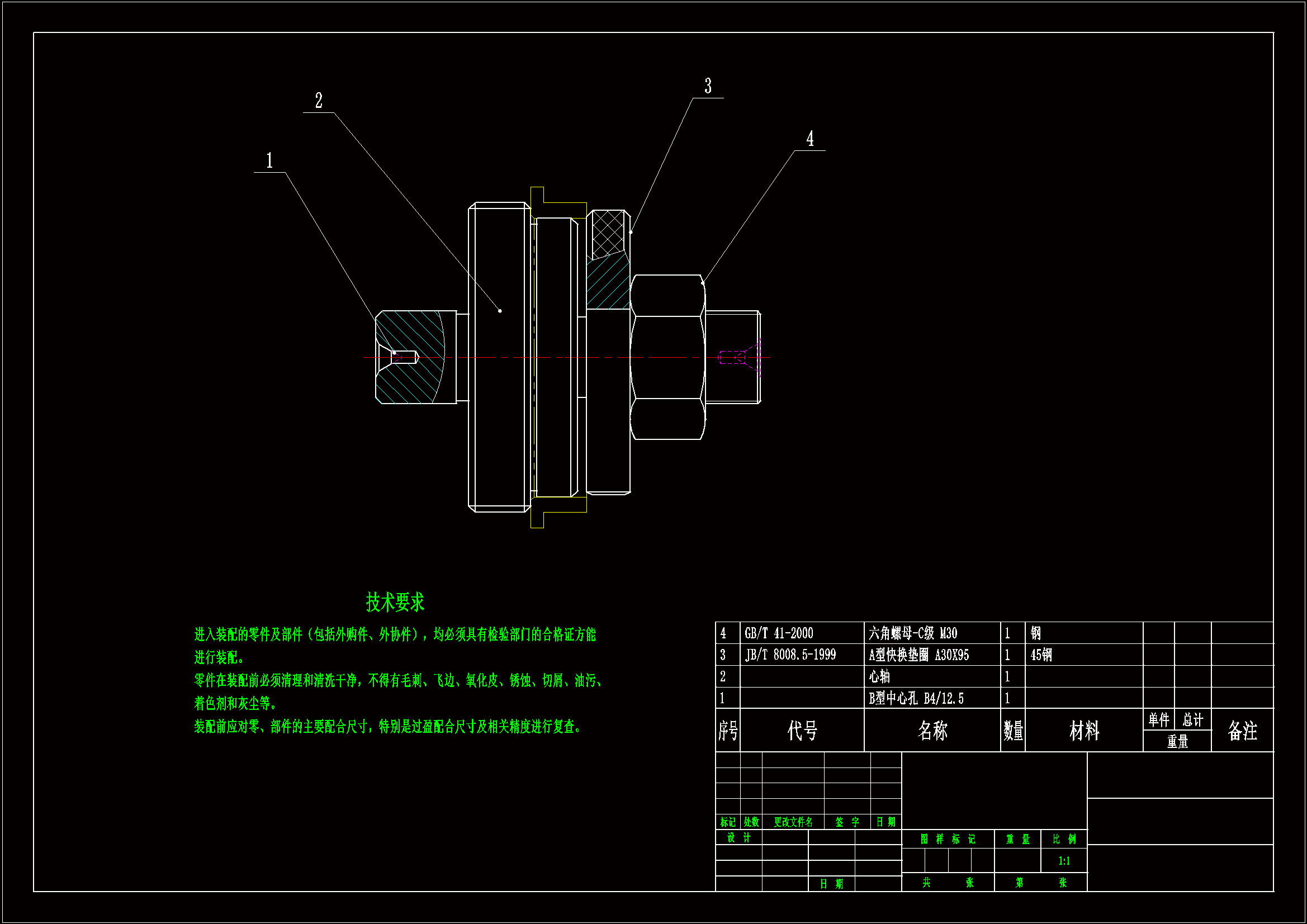The image size is (1307, 924).
Task: Click the JB/T 8008.5-1999 table cell
Action: (790, 655)
